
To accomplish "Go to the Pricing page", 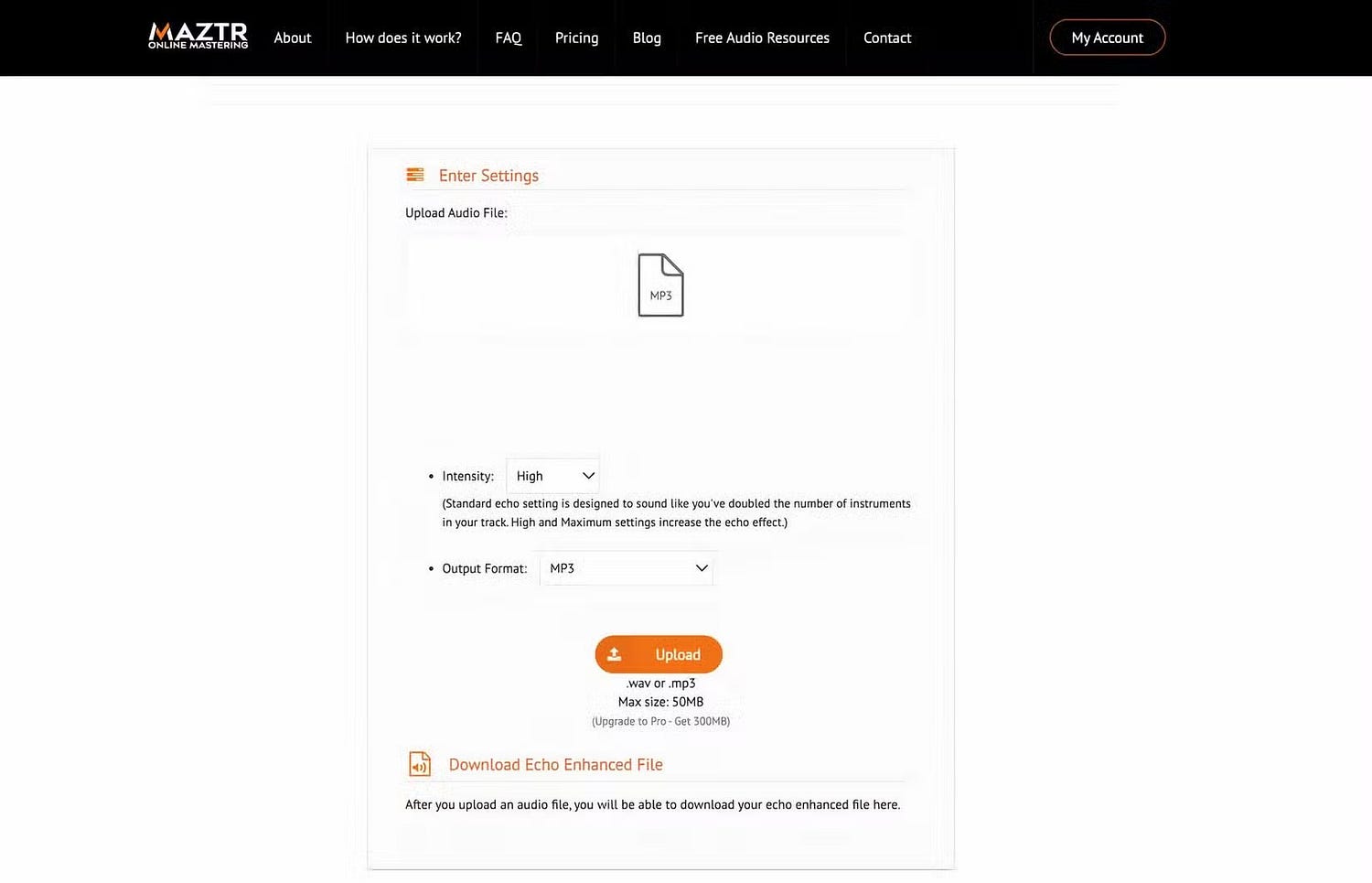I will tap(576, 38).
